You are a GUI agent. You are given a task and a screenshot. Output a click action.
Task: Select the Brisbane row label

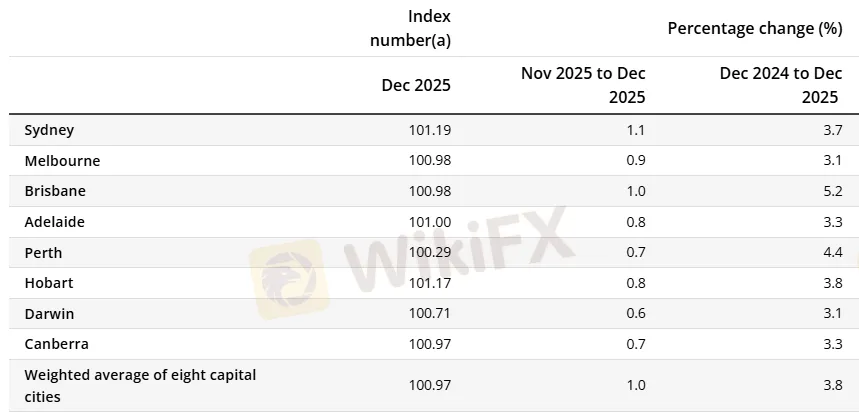pyautogui.click(x=55, y=191)
